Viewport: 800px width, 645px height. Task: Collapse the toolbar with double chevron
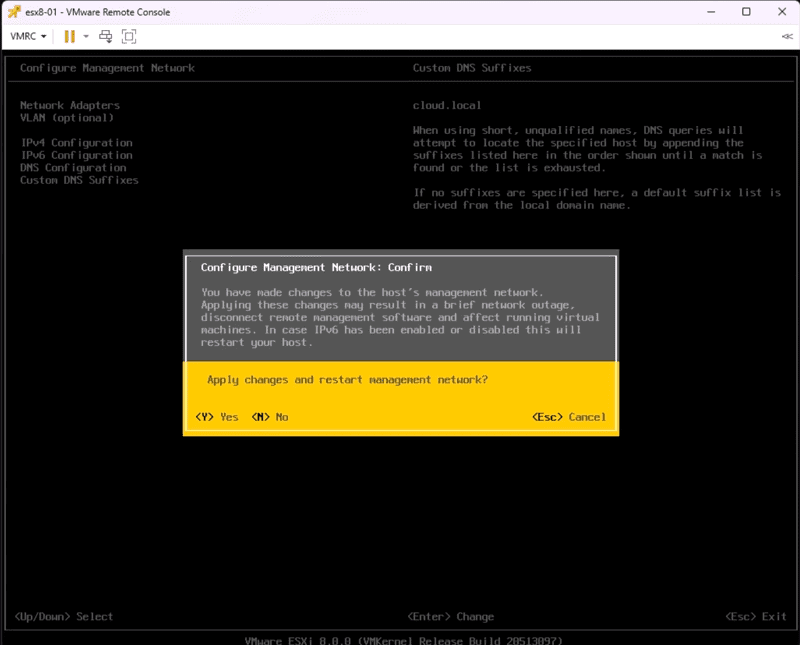[787, 36]
